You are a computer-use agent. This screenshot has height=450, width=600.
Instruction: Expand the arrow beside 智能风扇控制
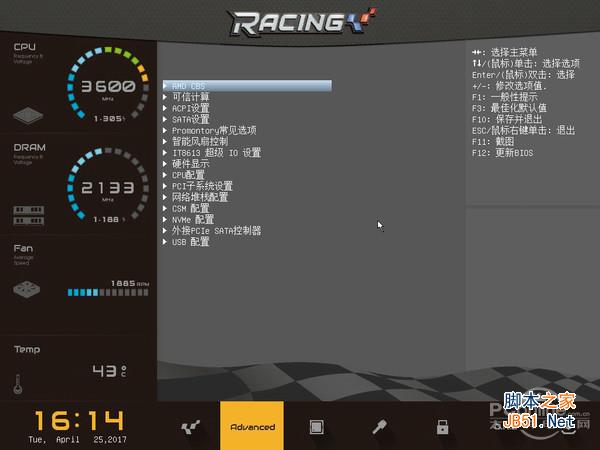(x=165, y=141)
